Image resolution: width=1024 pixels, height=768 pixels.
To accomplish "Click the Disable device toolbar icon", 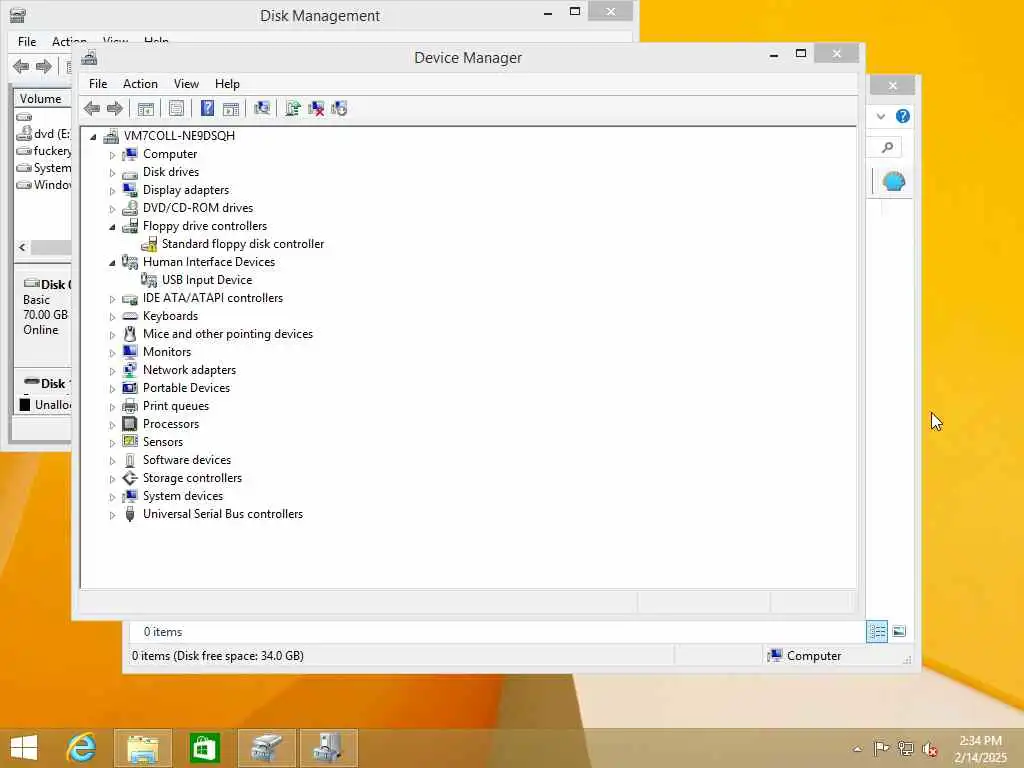I will pyautogui.click(x=339, y=108).
